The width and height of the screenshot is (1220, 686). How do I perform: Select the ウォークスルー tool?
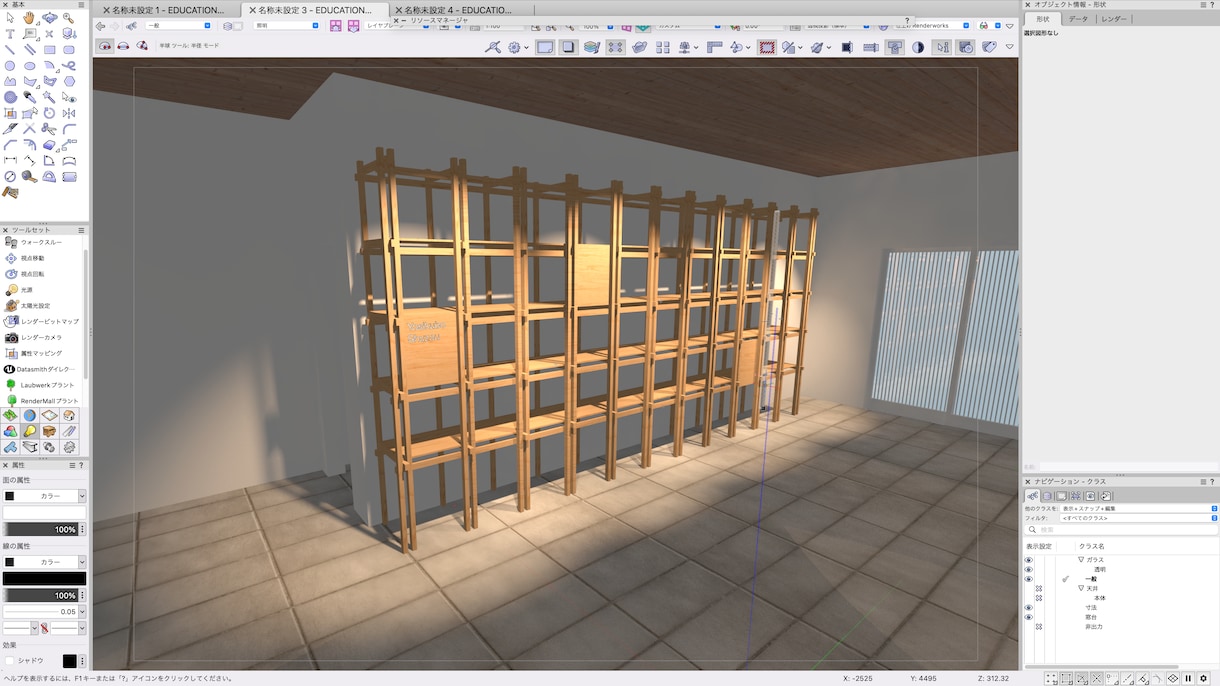point(42,242)
